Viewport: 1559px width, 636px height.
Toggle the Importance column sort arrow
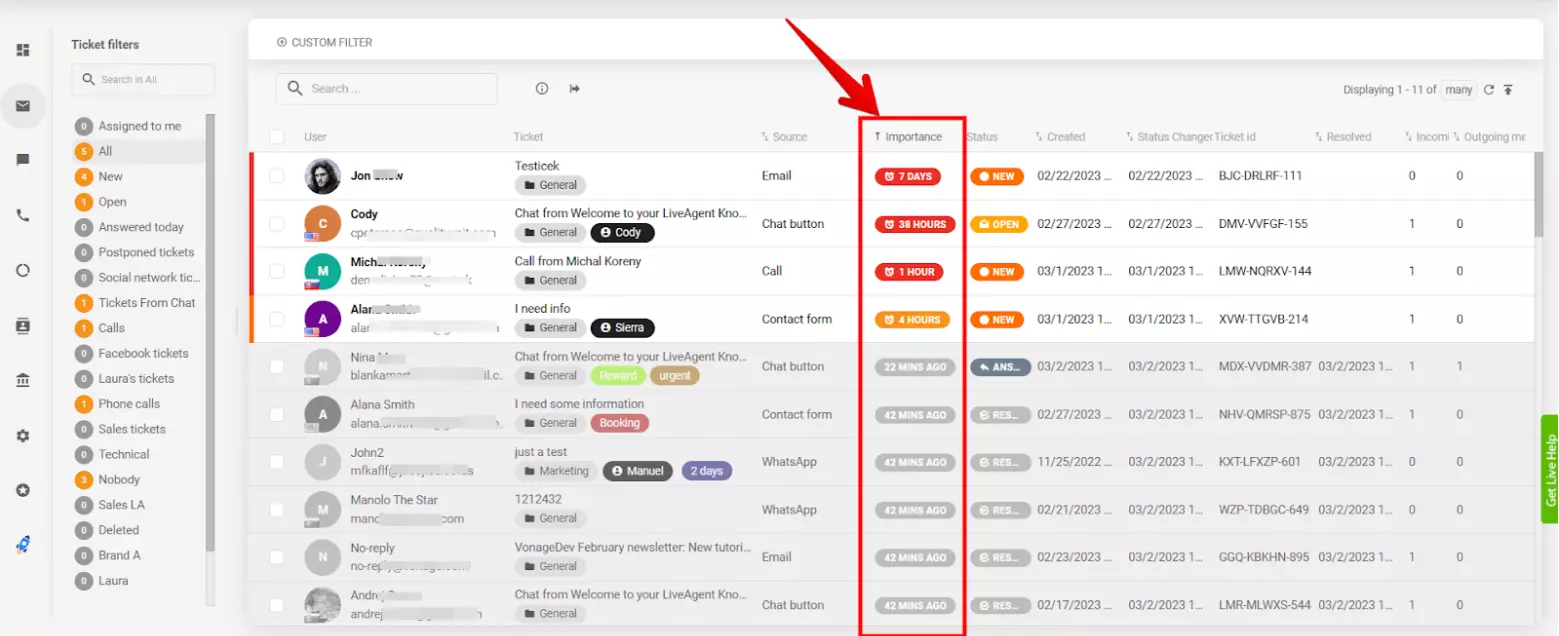click(877, 137)
